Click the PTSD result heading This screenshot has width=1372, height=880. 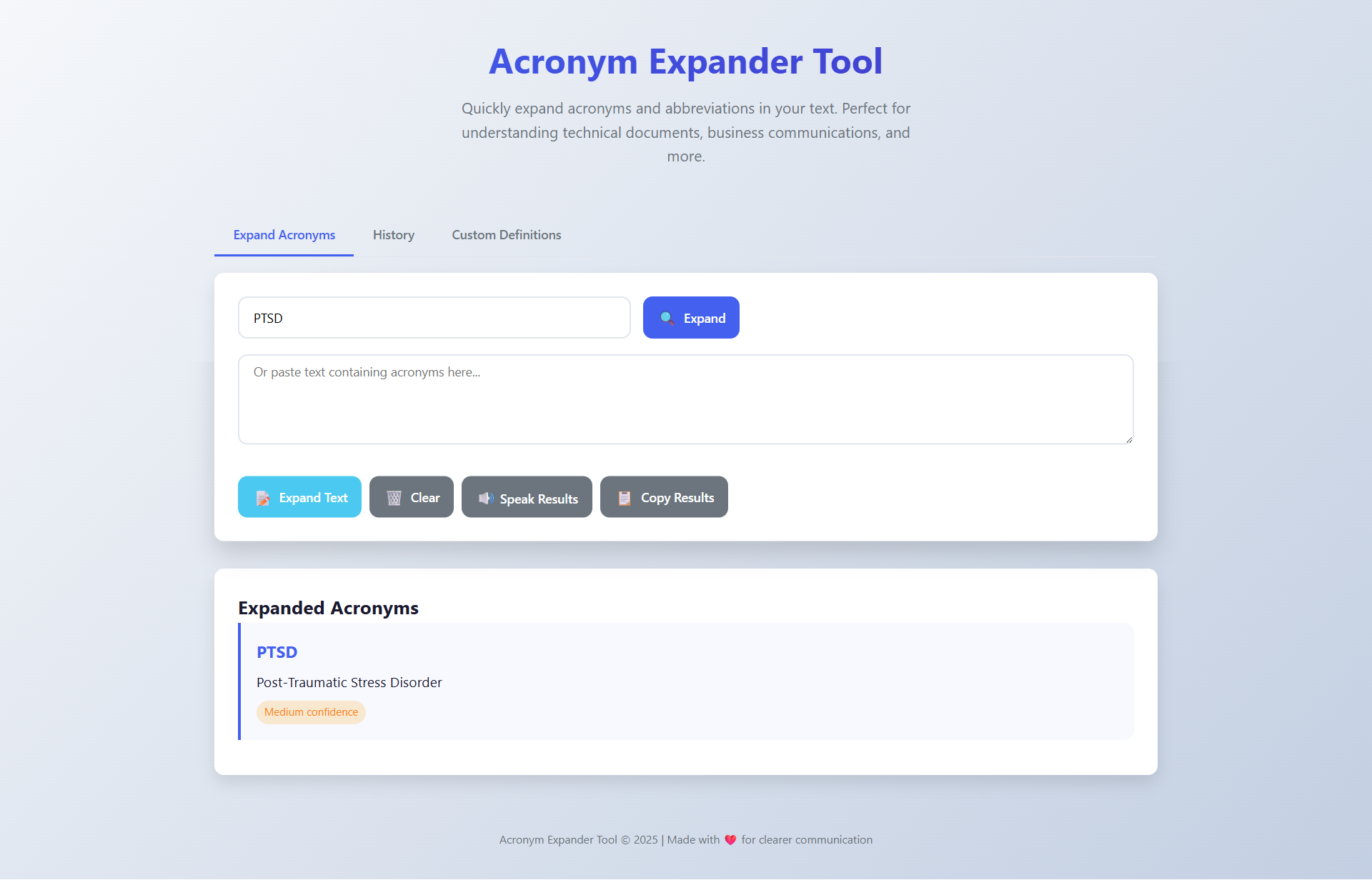(x=277, y=653)
